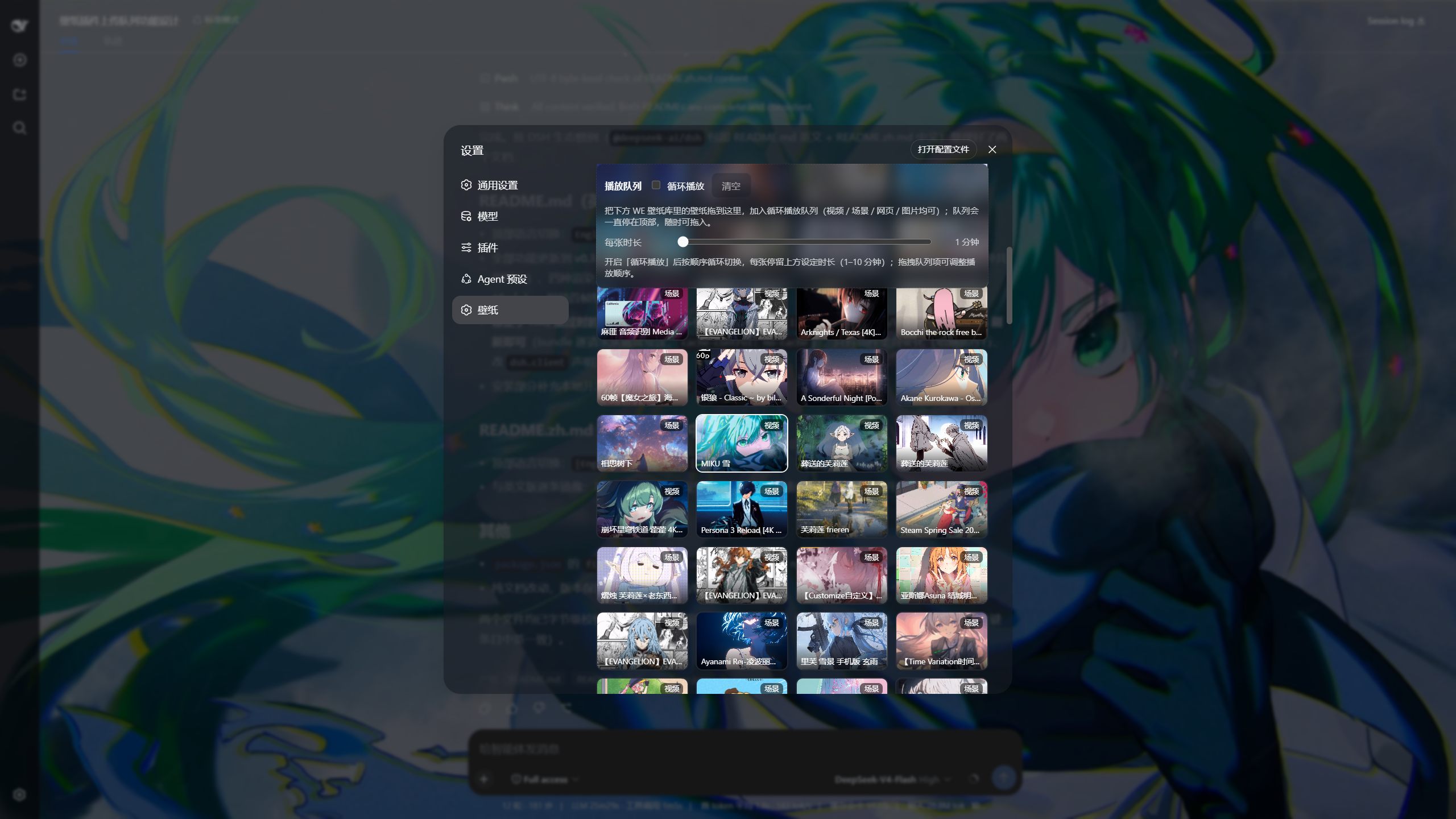Image resolution: width=1456 pixels, height=819 pixels.
Task: Switch to the 模型 settings section
Action: pos(510,216)
